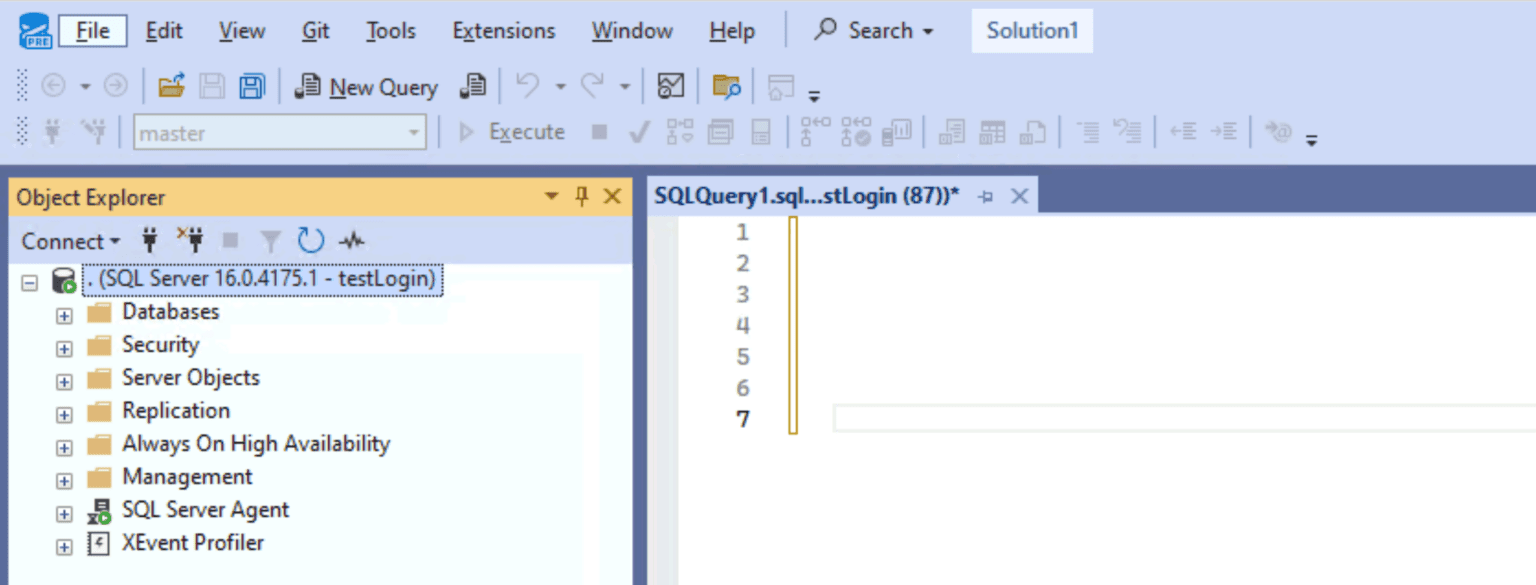1536x585 pixels.
Task: Click the Find in Files folder icon
Action: point(726,87)
